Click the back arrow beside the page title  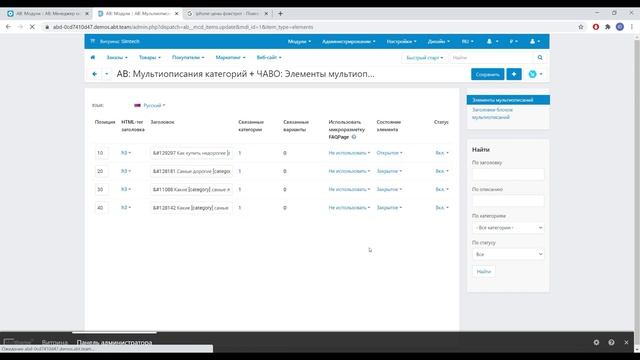tap(94, 74)
